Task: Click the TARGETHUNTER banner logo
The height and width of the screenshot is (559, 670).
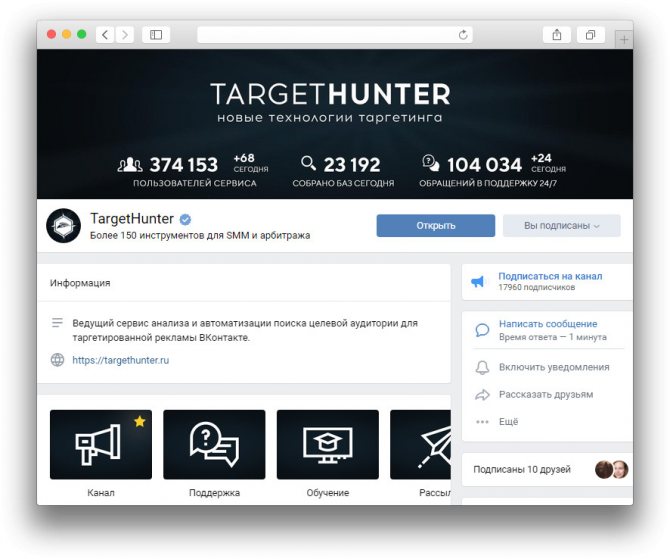Action: coord(330,94)
